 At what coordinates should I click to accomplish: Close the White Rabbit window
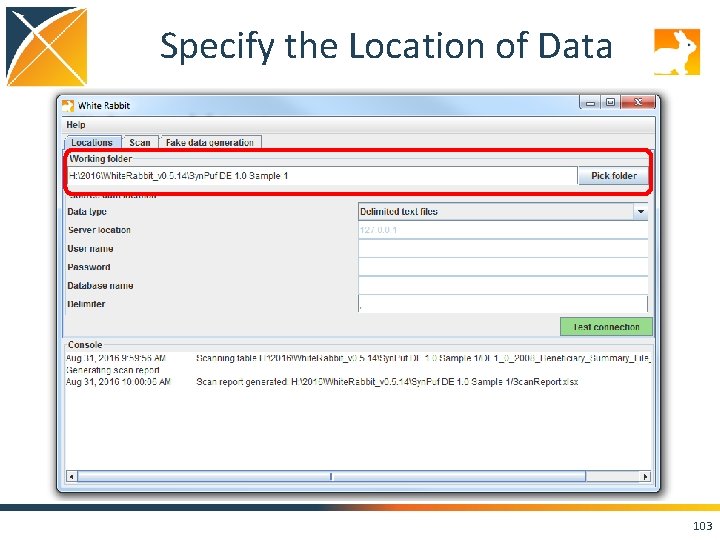638,102
